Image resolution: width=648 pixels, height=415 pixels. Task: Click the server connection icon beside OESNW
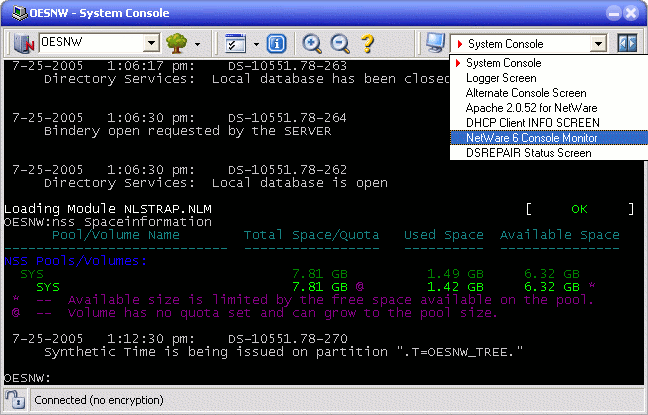pyautogui.click(x=24, y=44)
